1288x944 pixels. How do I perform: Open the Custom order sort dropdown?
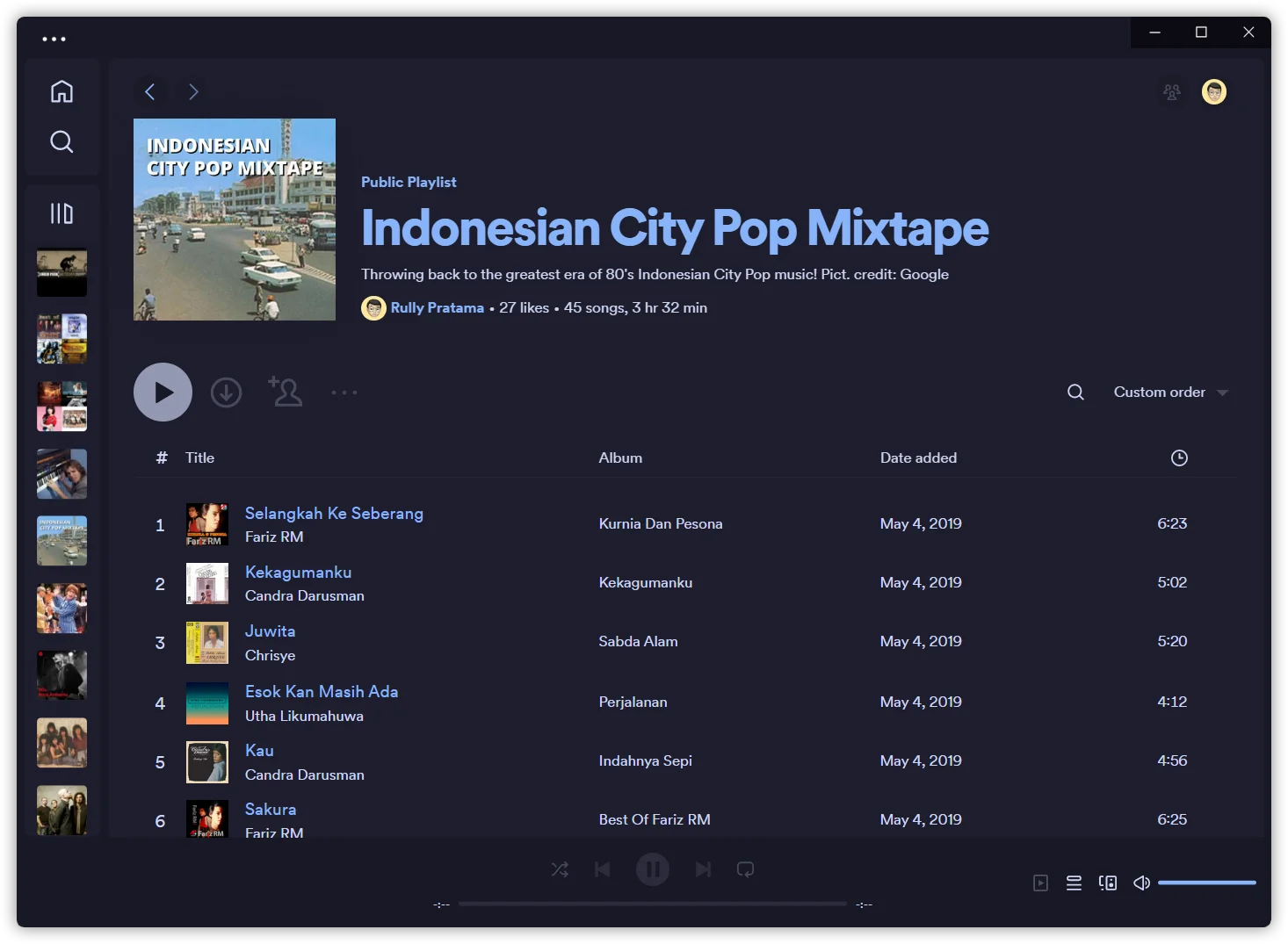click(x=1170, y=393)
